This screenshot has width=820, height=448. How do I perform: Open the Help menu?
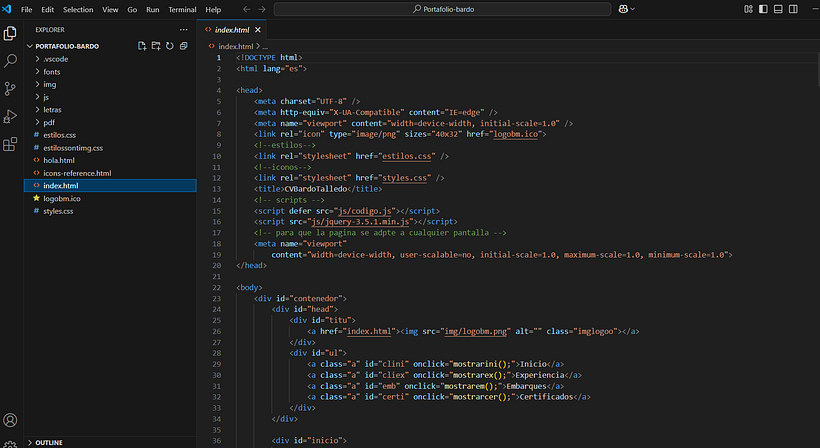213,9
